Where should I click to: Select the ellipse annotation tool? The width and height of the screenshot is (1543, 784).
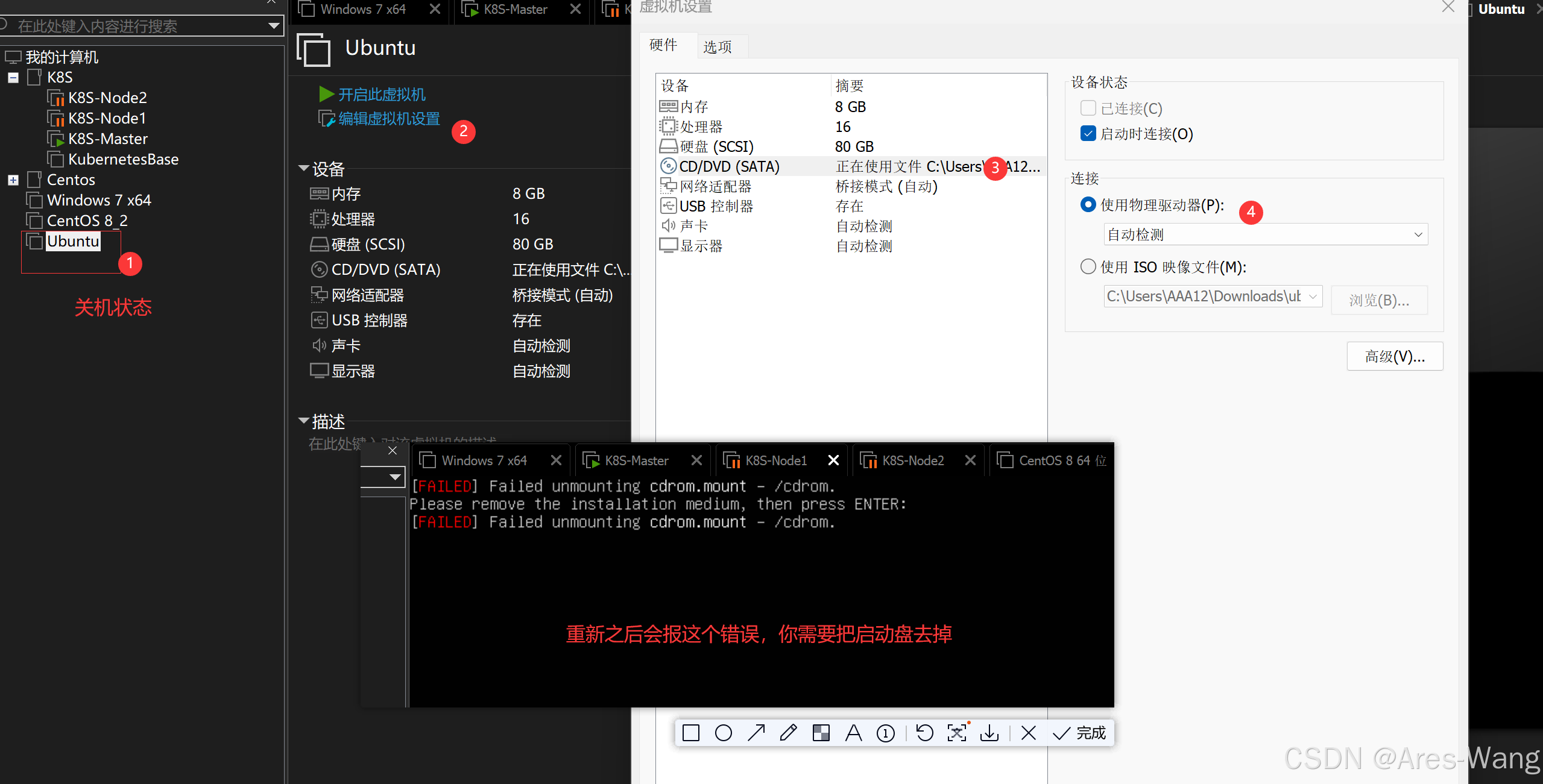coord(724,733)
